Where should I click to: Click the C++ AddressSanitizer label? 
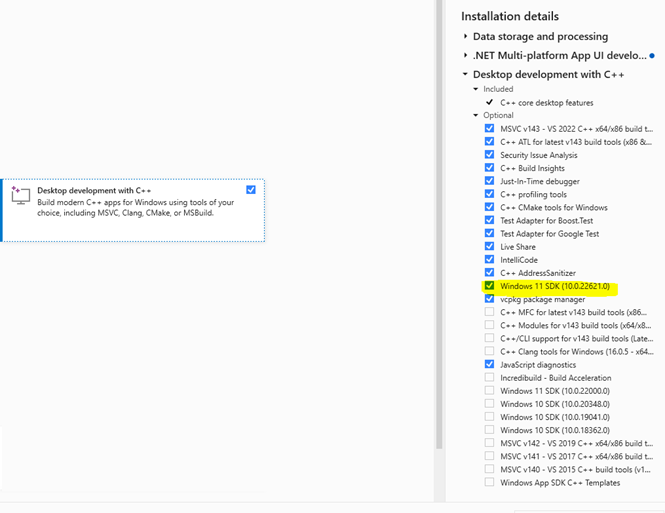tap(538, 273)
